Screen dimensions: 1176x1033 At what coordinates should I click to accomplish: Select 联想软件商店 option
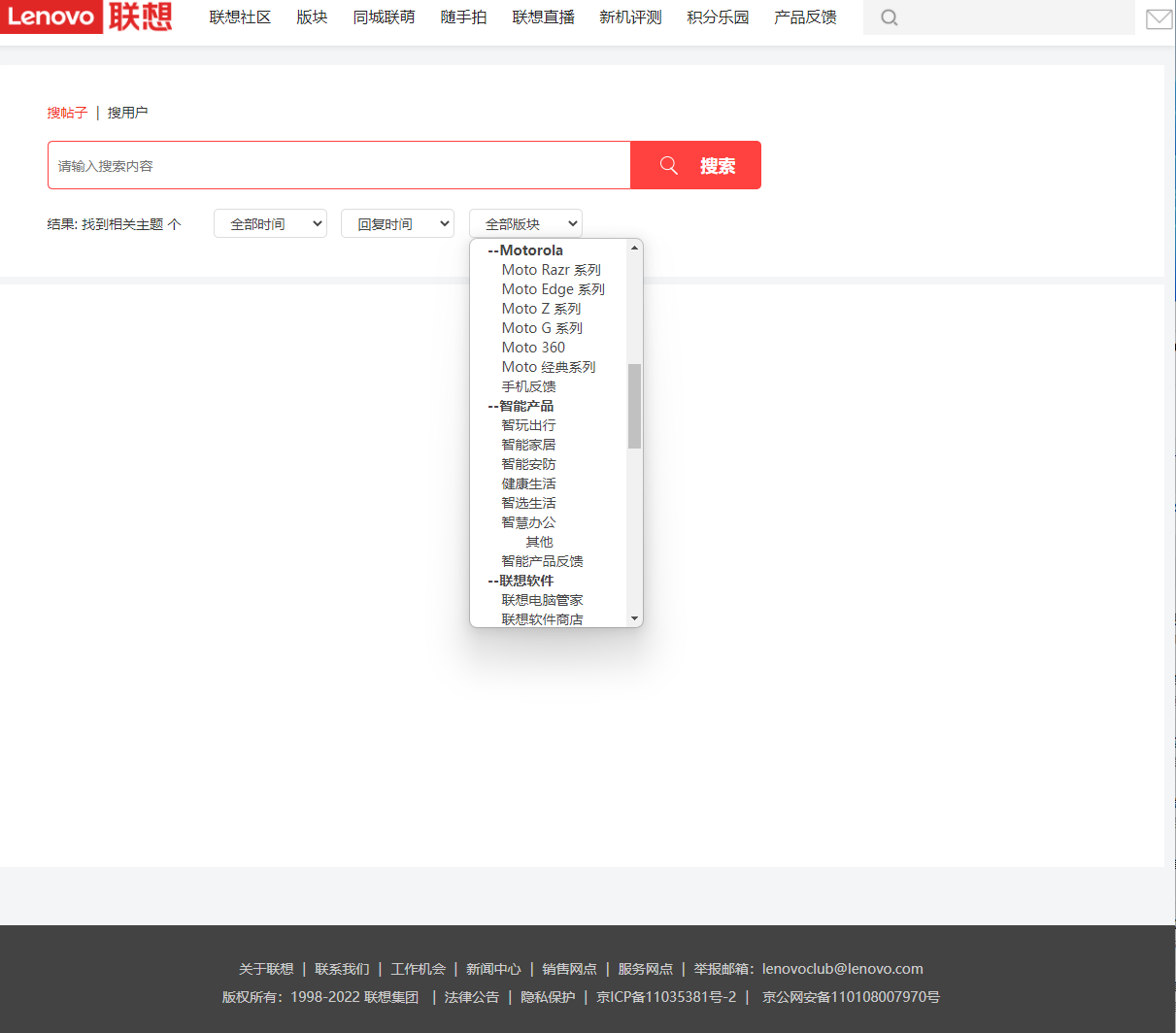pyautogui.click(x=542, y=619)
